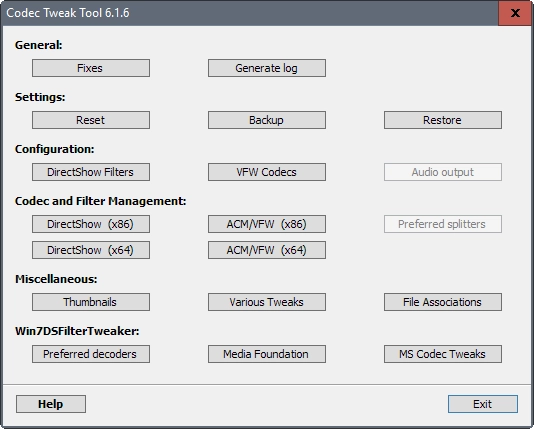Open ACM/VFW (x86) management
Viewport: 534px width, 429px height.
pos(267,224)
